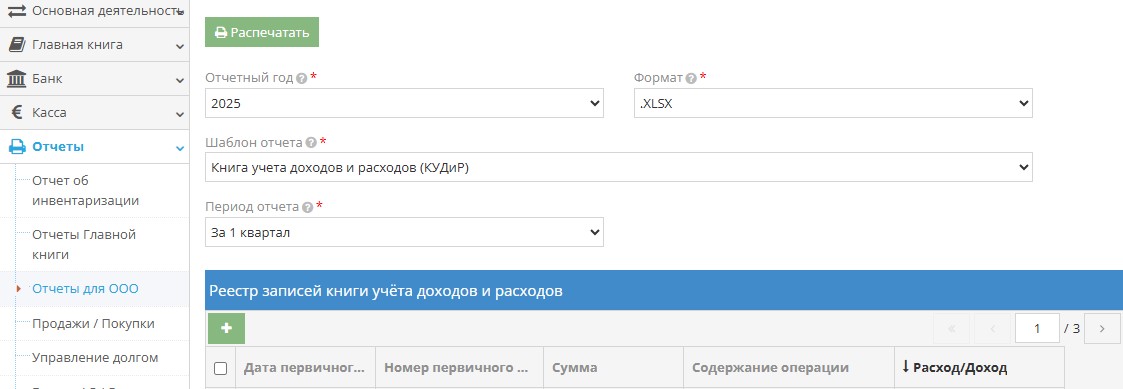Click the Банк menu label
This screenshot has width=1123, height=389.
click(x=47, y=79)
